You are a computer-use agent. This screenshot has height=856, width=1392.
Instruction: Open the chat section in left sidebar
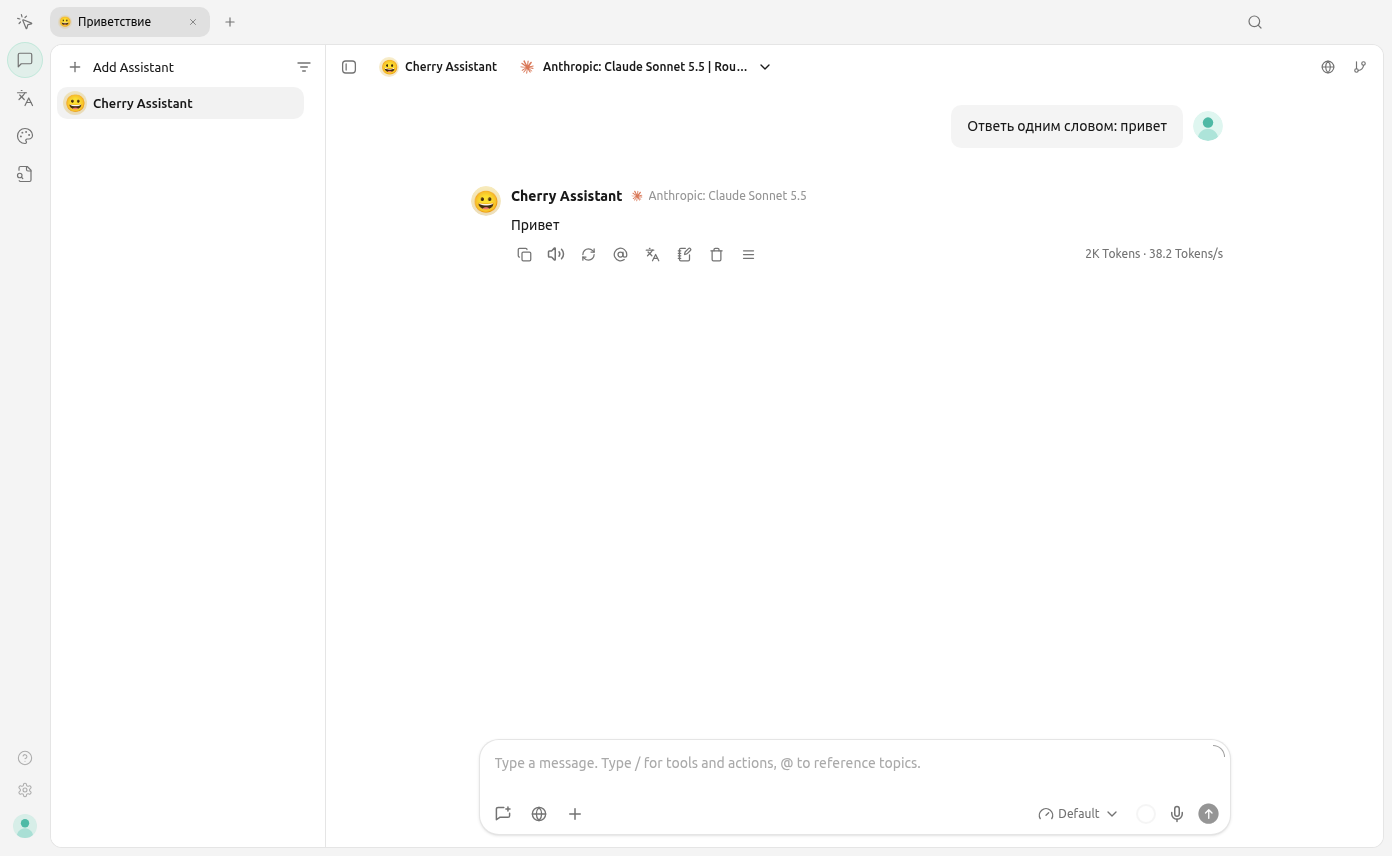(x=25, y=60)
